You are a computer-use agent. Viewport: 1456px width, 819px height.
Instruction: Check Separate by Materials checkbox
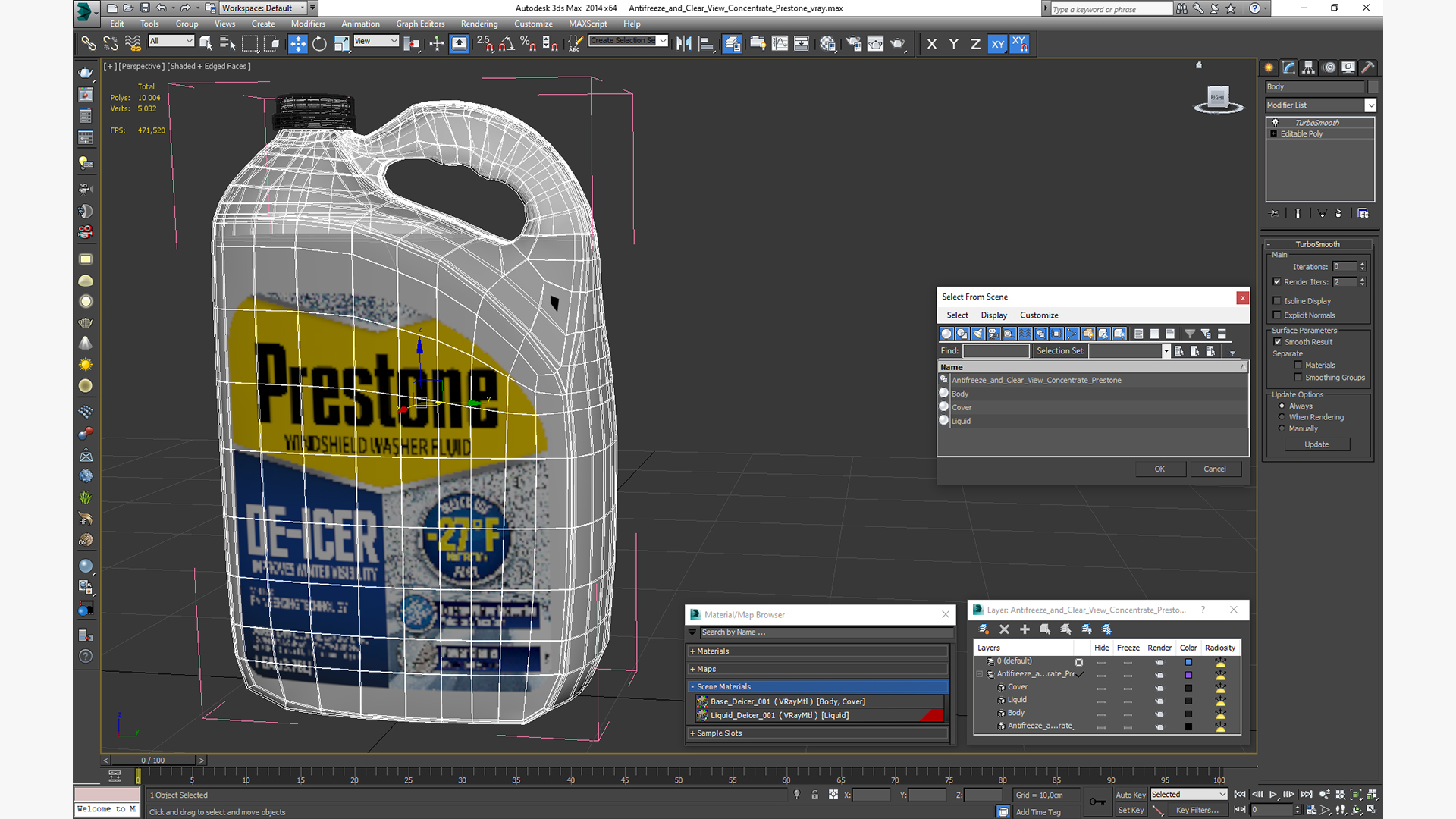(1298, 366)
